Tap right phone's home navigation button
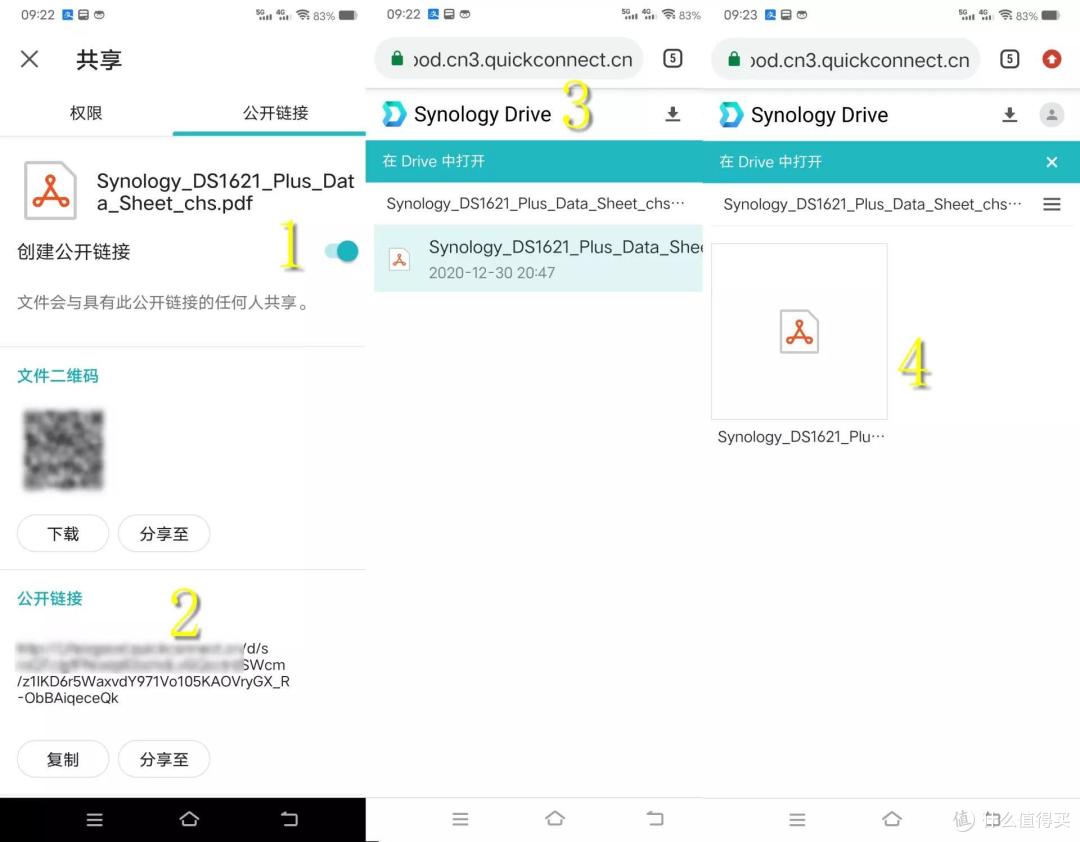Image resolution: width=1080 pixels, height=842 pixels. pyautogui.click(x=892, y=819)
